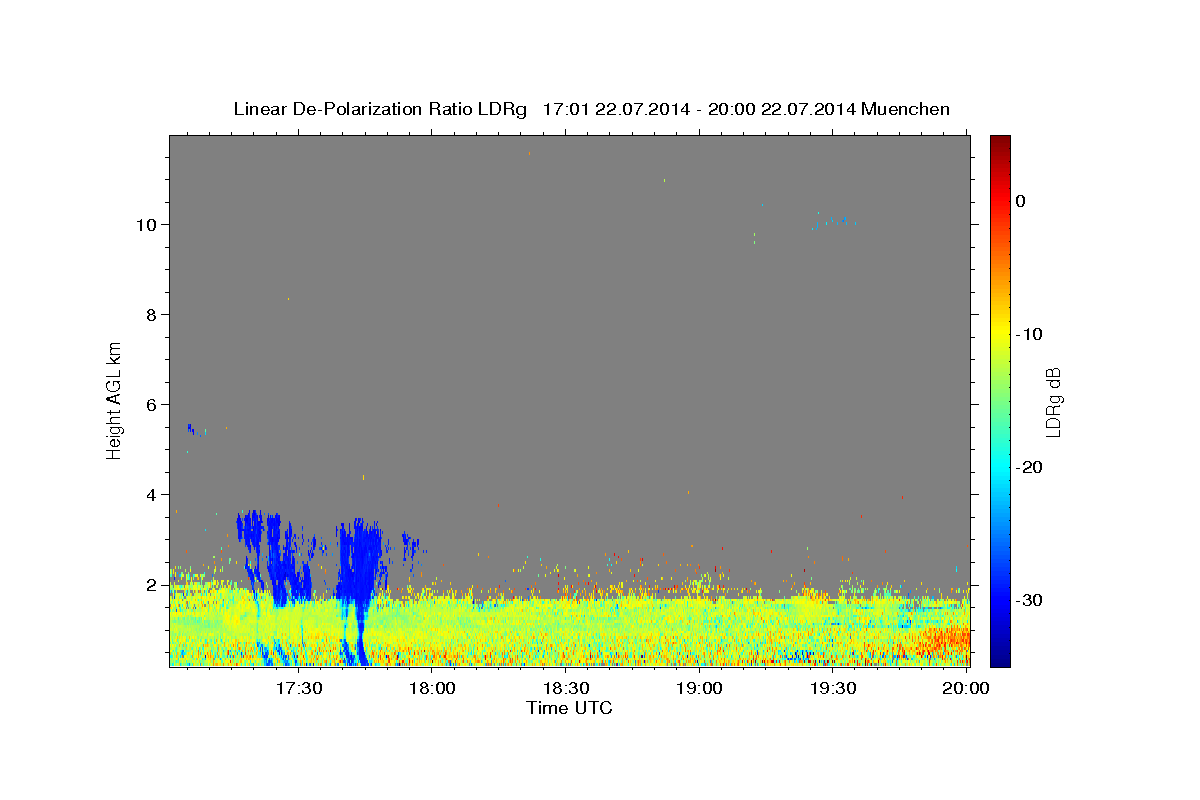
Task: Click the 'Height AGL km' axis label
Action: click(114, 400)
